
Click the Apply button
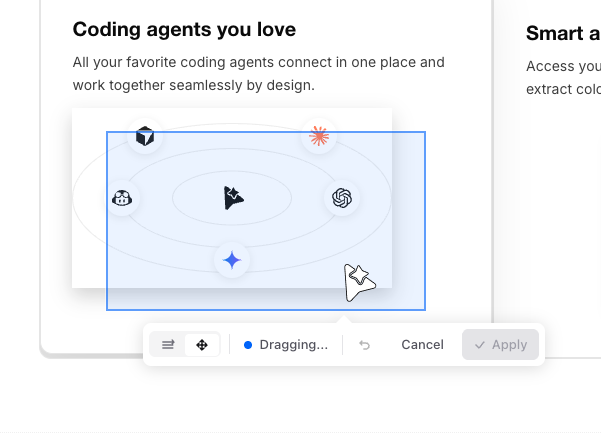pyautogui.click(x=500, y=345)
